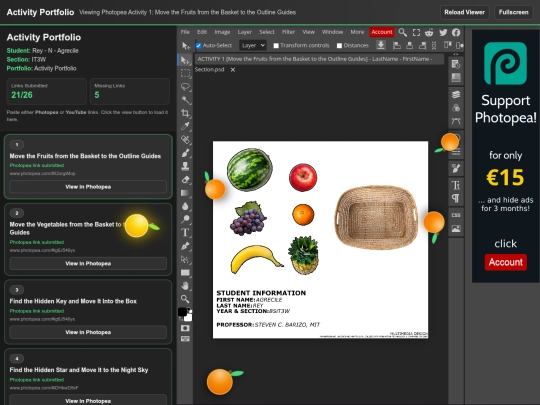
Task: Click the red Account button in menu bar
Action: 382,32
